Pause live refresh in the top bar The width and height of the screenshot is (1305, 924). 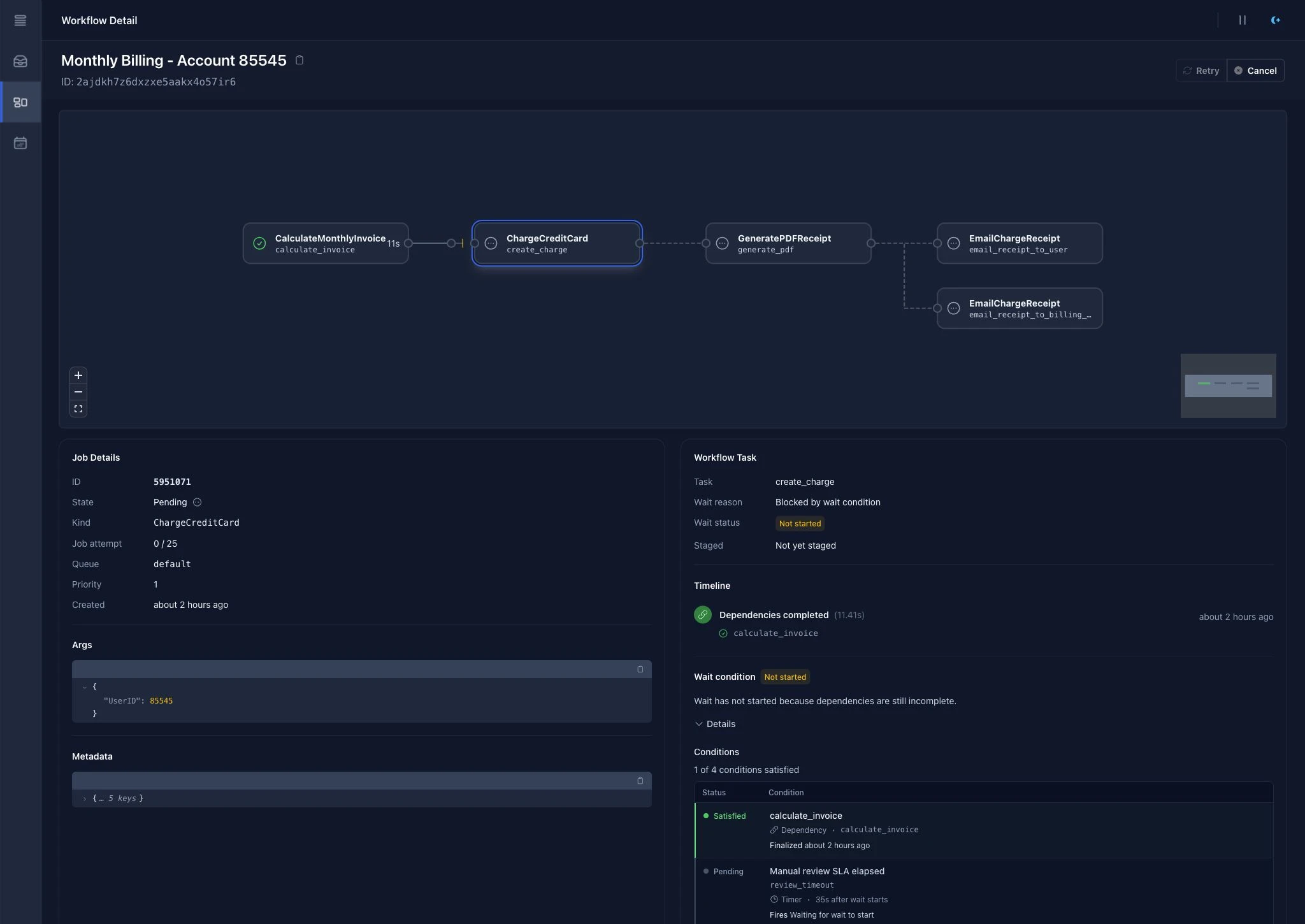click(x=1242, y=20)
